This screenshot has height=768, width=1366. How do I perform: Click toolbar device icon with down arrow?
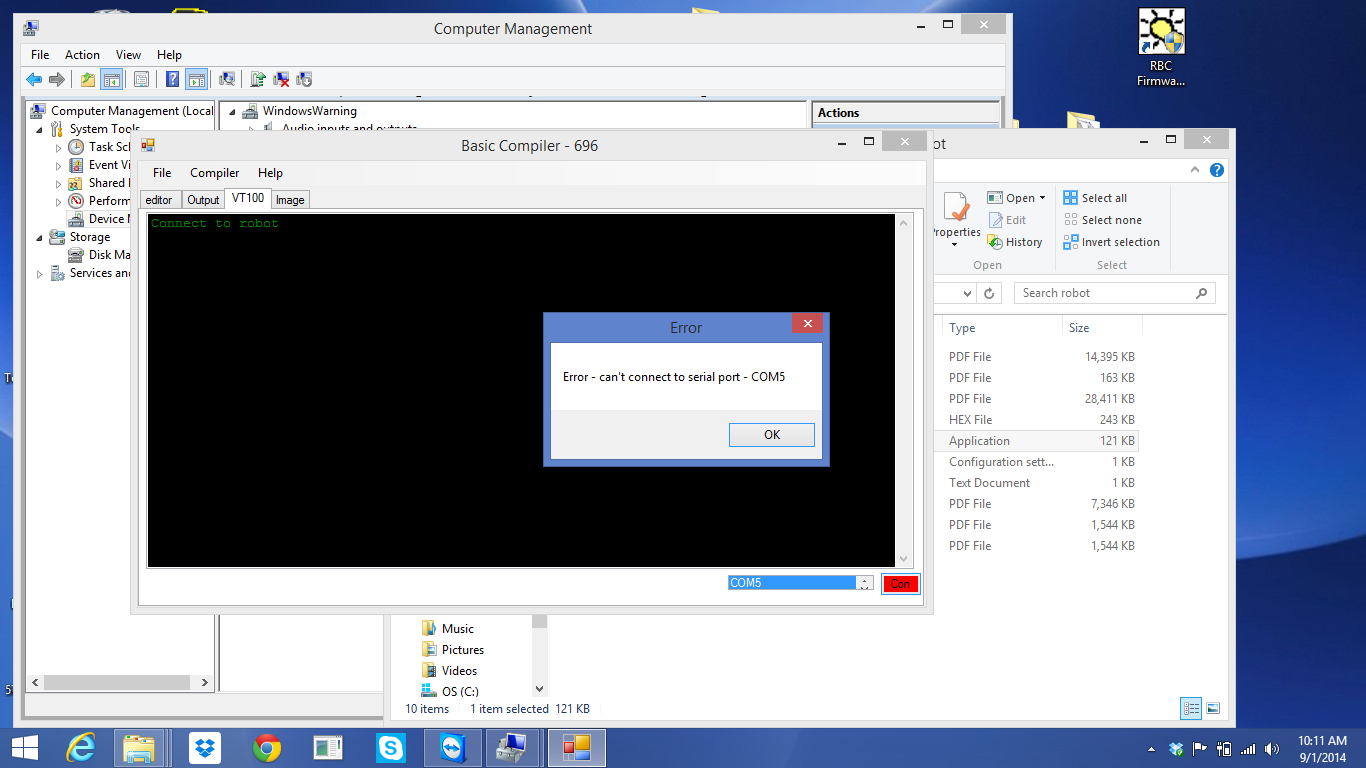click(x=304, y=79)
